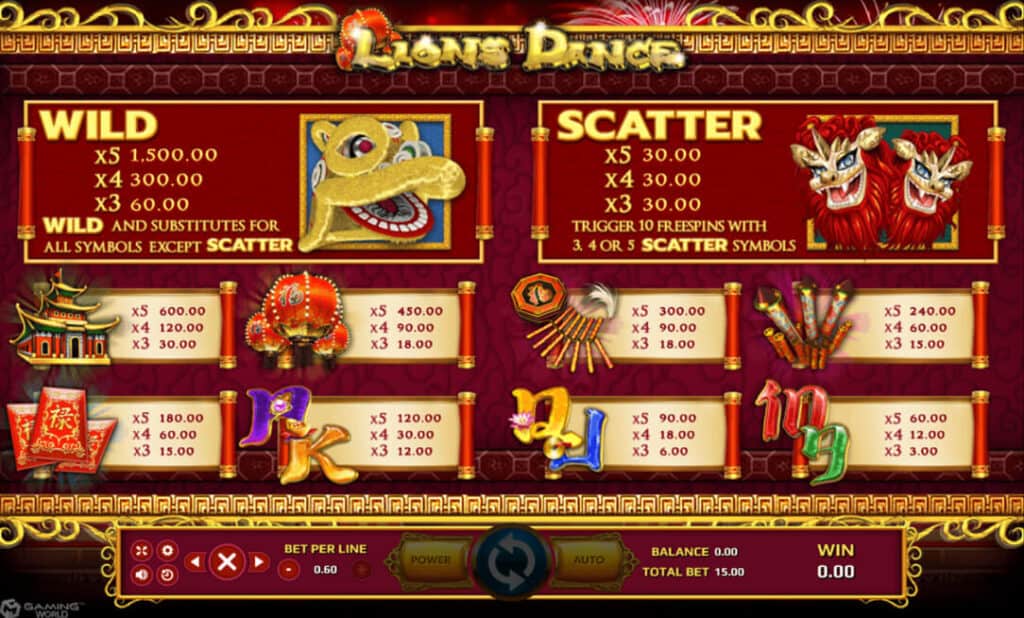Increase bet per line with plus
This screenshot has height=618, width=1024.
pyautogui.click(x=361, y=570)
